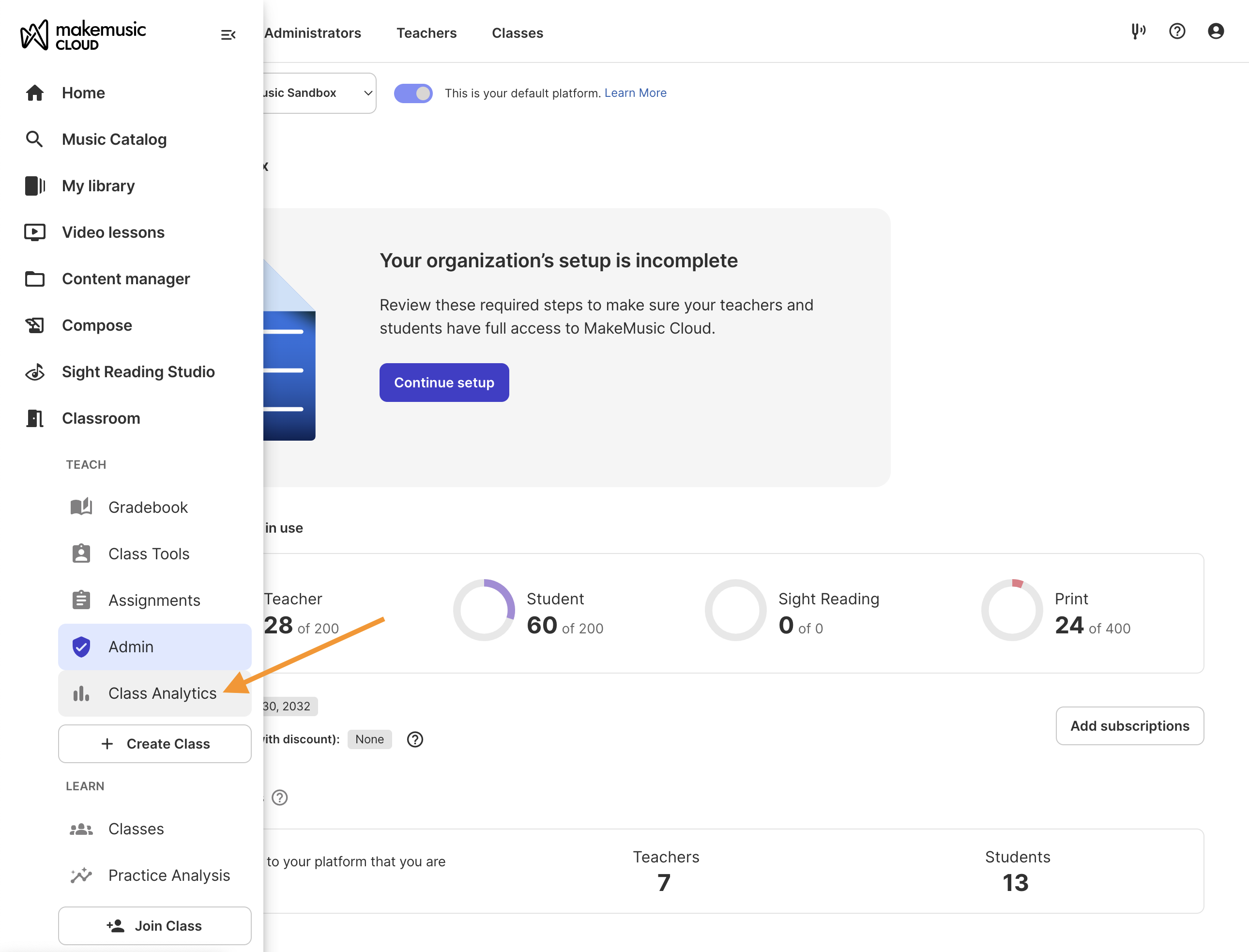Click the Print subscription usage ring
The width and height of the screenshot is (1249, 952).
coord(1012,610)
